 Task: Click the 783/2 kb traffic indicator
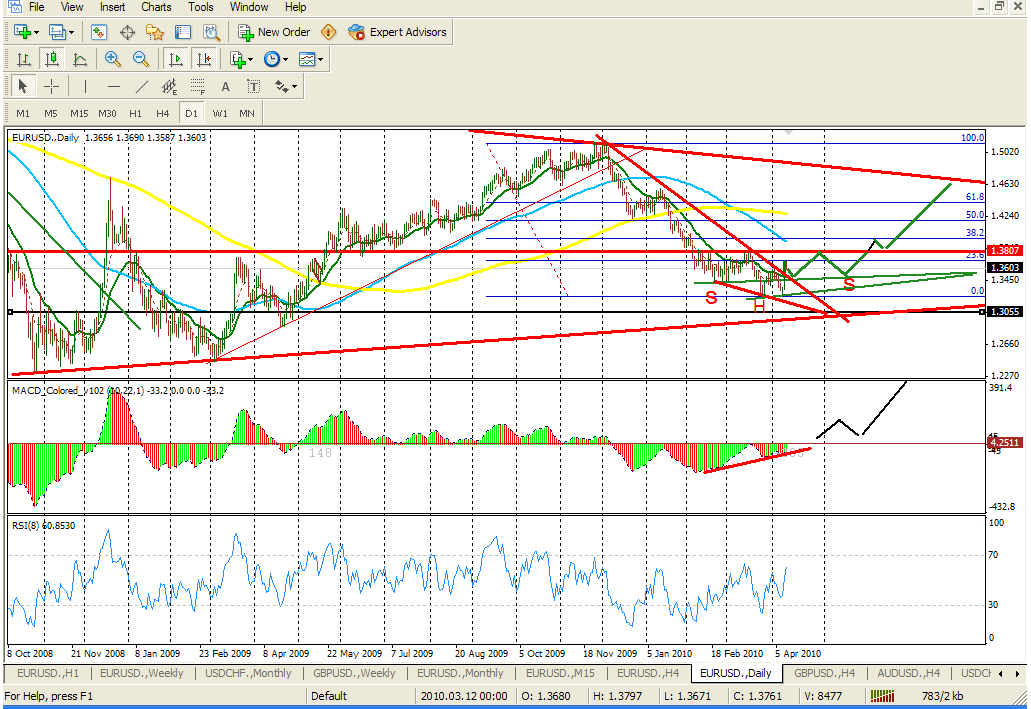tap(942, 696)
